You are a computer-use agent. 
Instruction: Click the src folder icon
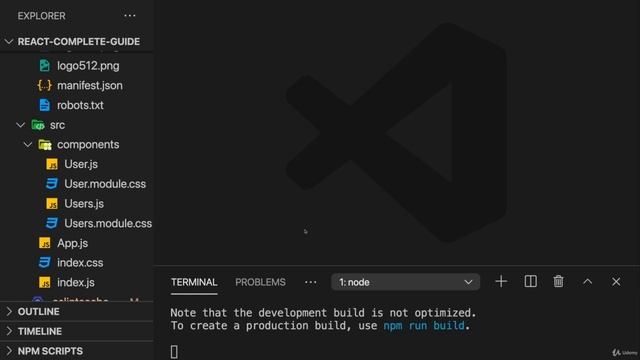[x=38, y=125]
